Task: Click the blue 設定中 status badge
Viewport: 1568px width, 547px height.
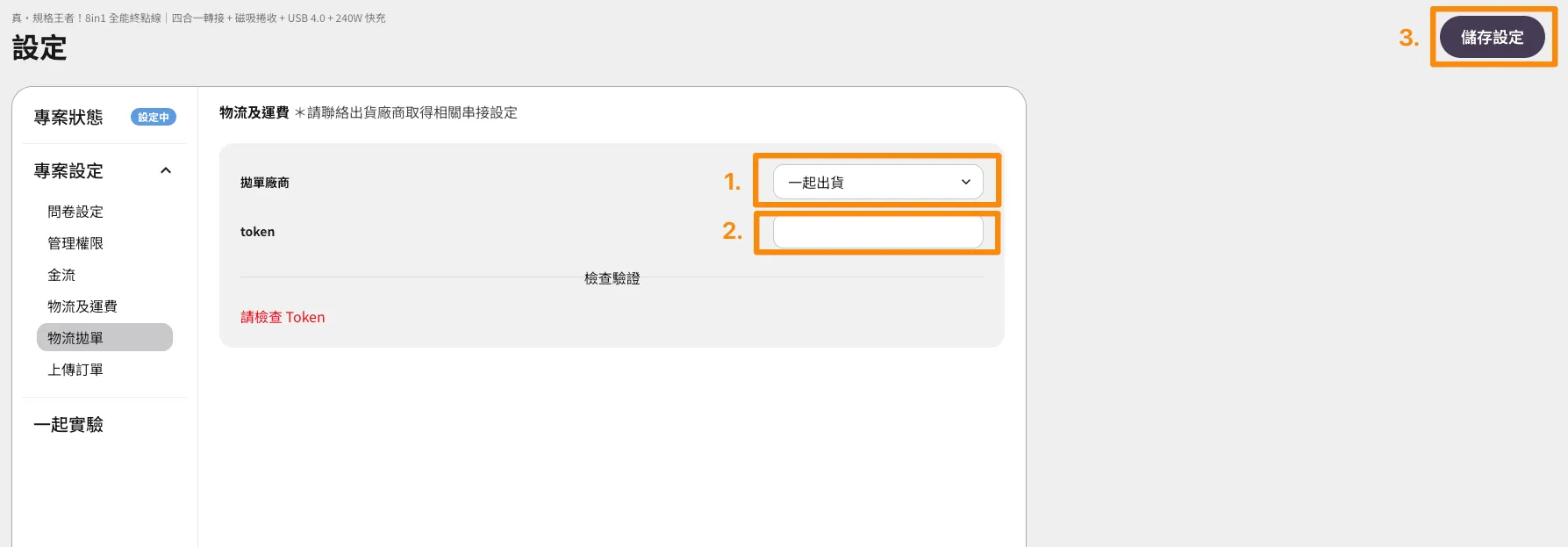Action: click(x=154, y=118)
